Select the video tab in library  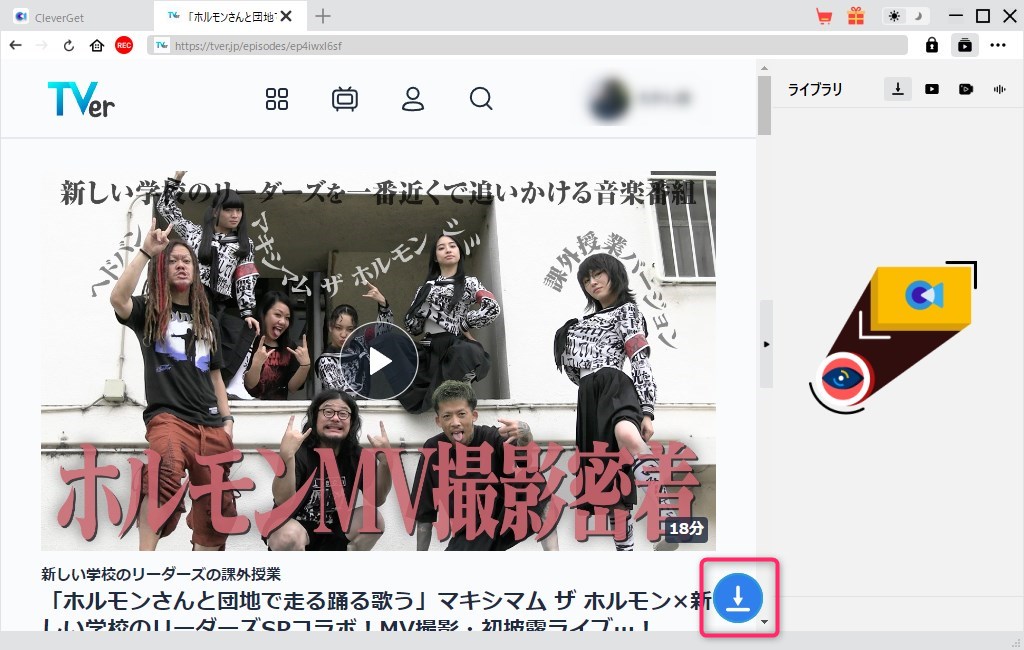[932, 89]
